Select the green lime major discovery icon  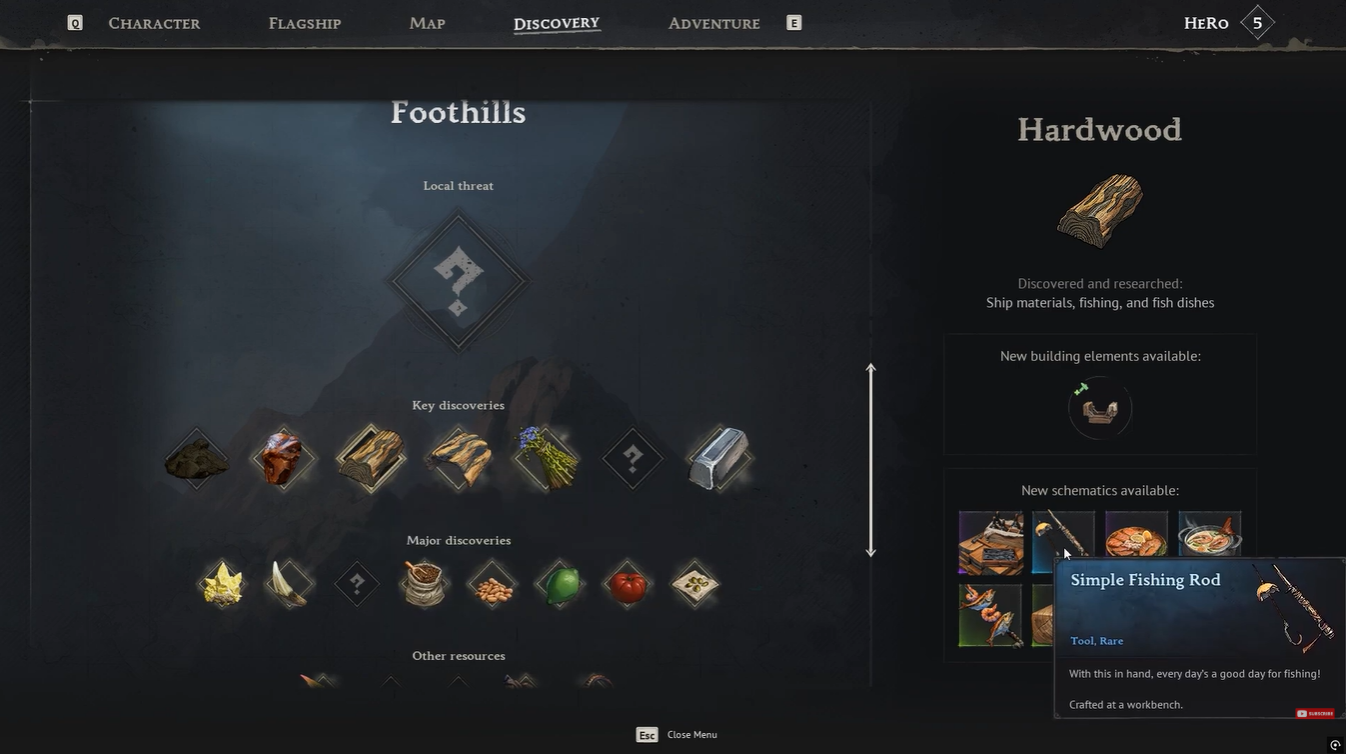(x=560, y=584)
